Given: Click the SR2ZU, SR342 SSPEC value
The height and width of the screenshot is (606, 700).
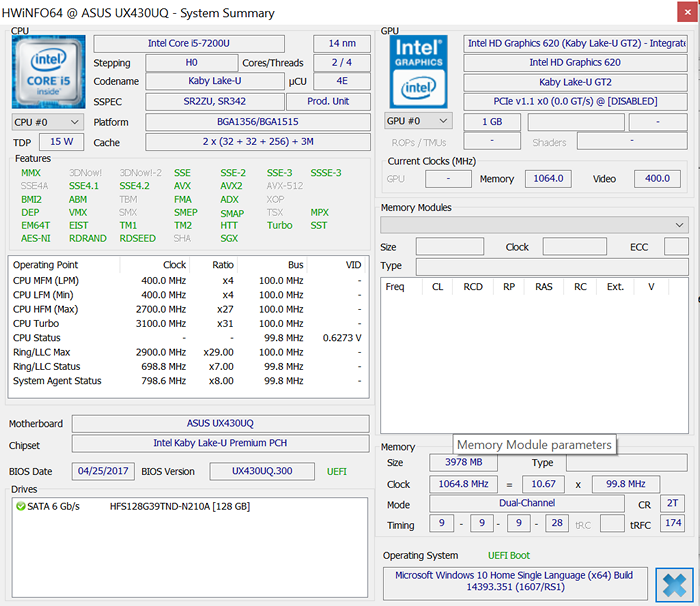Looking at the screenshot, I should (215, 101).
